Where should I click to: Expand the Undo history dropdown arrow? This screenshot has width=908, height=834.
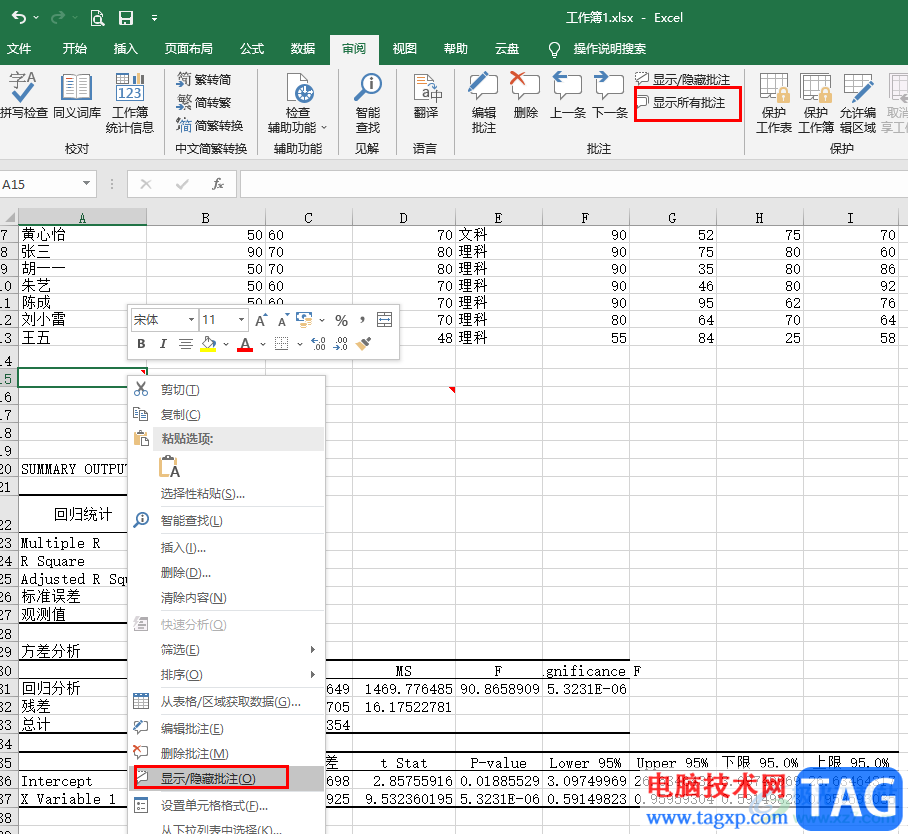tap(36, 18)
